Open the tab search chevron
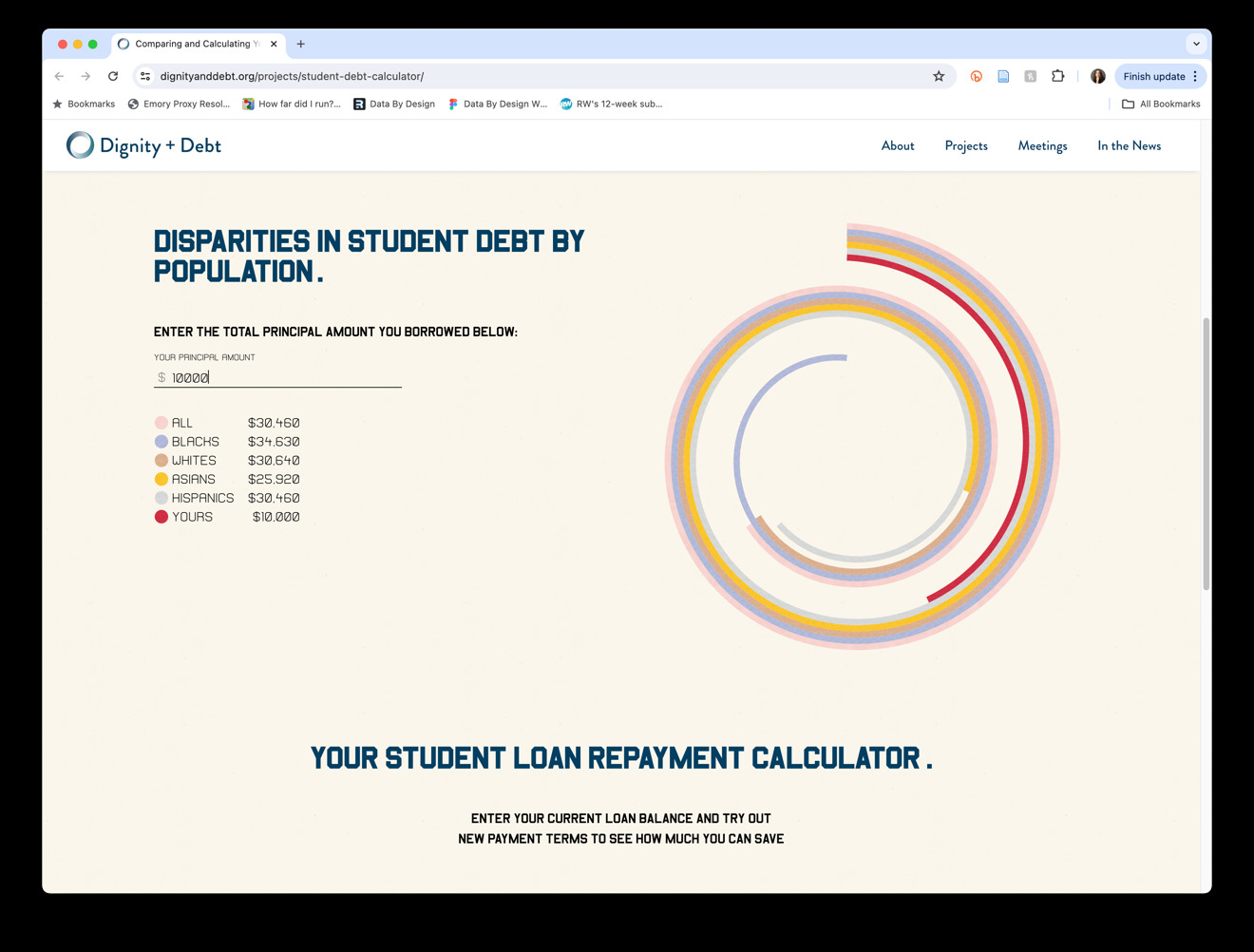1254x952 pixels. 1196,44
